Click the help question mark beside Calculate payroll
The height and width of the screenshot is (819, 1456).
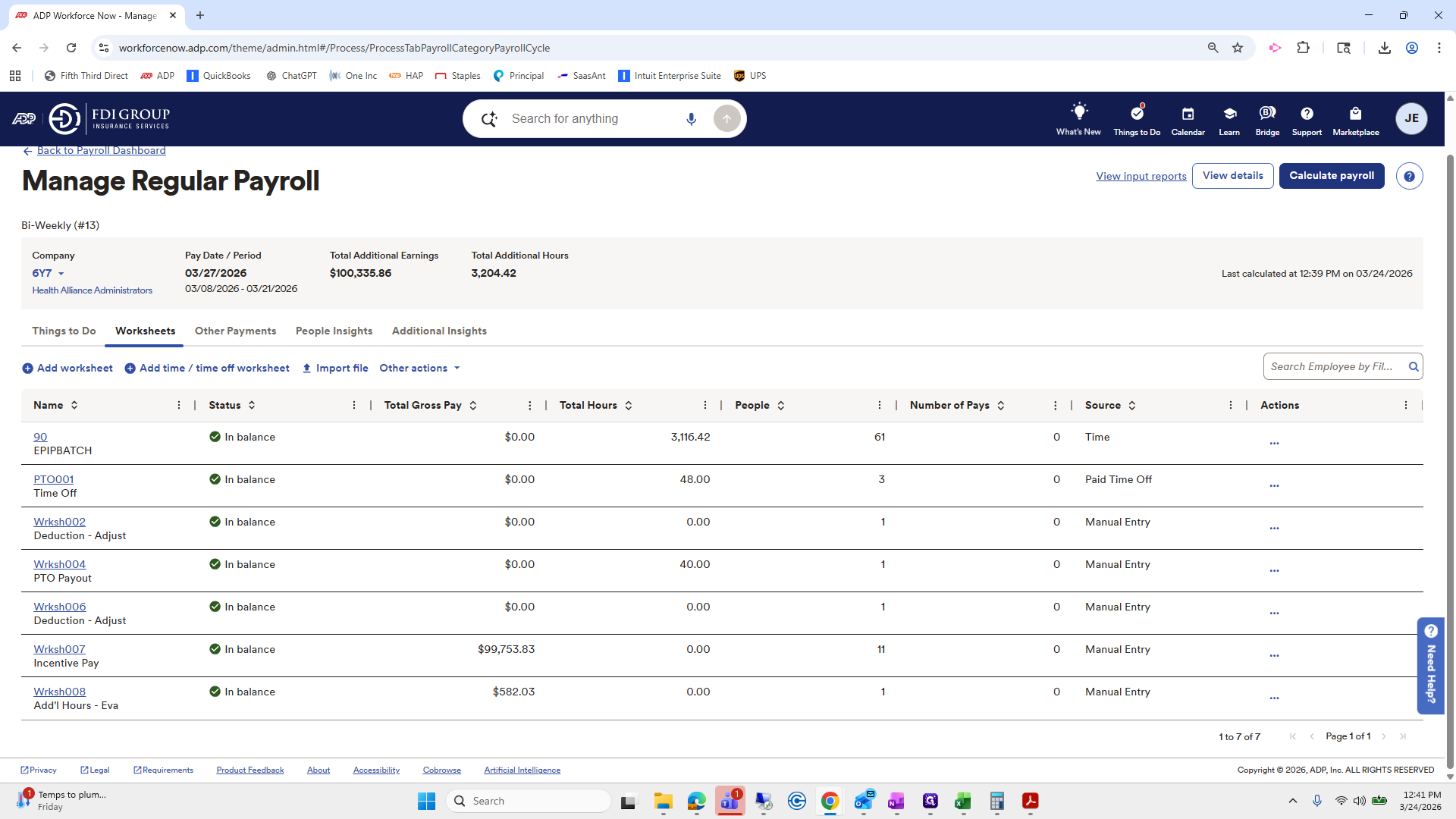pyautogui.click(x=1409, y=176)
